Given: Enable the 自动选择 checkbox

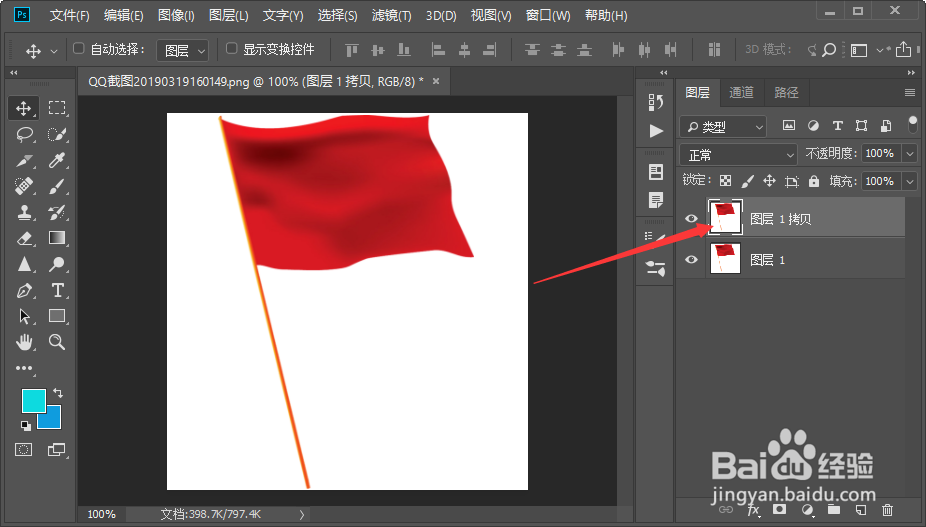Looking at the screenshot, I should tap(79, 48).
